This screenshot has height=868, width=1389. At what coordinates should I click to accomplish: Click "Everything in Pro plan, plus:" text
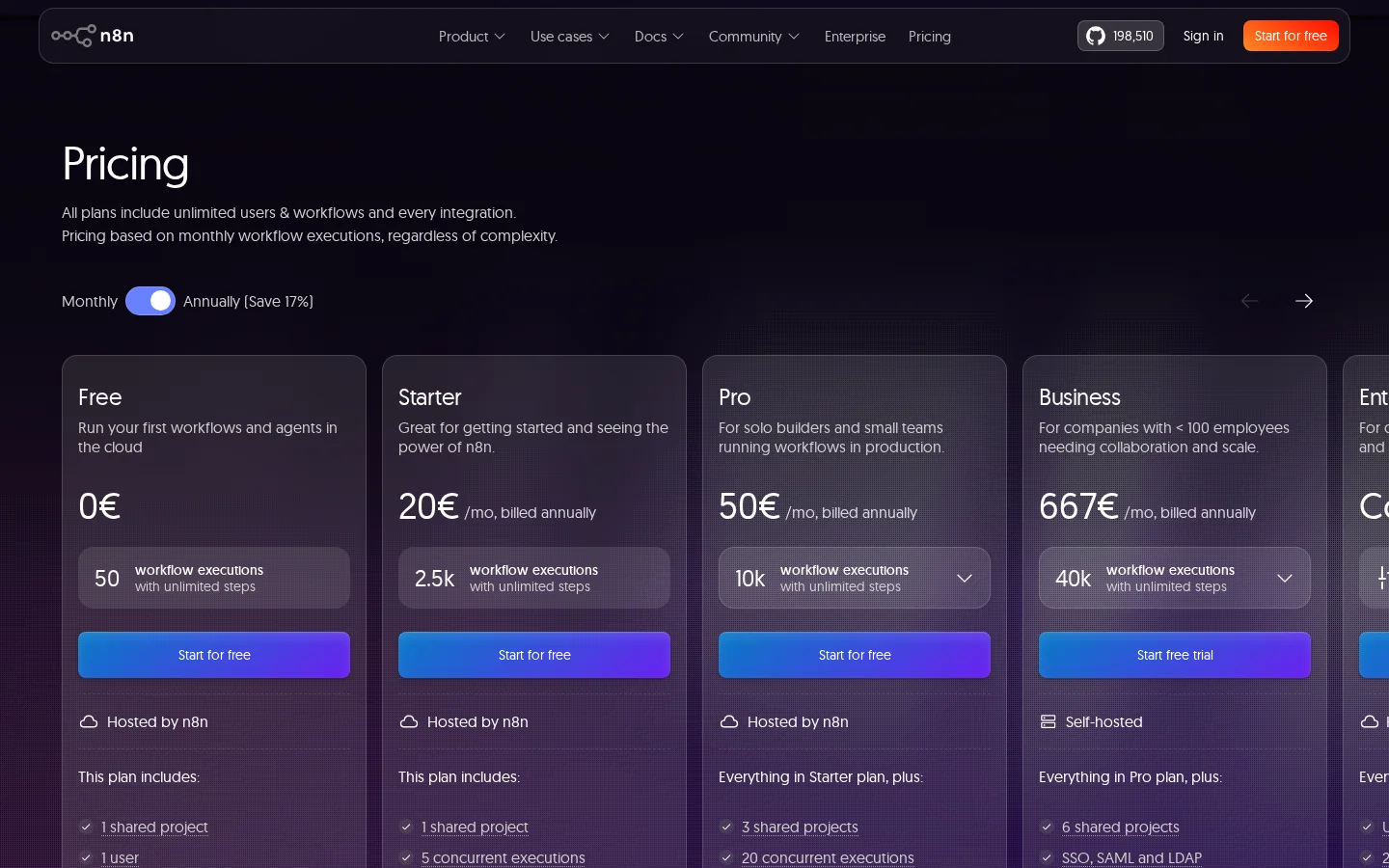[1130, 776]
